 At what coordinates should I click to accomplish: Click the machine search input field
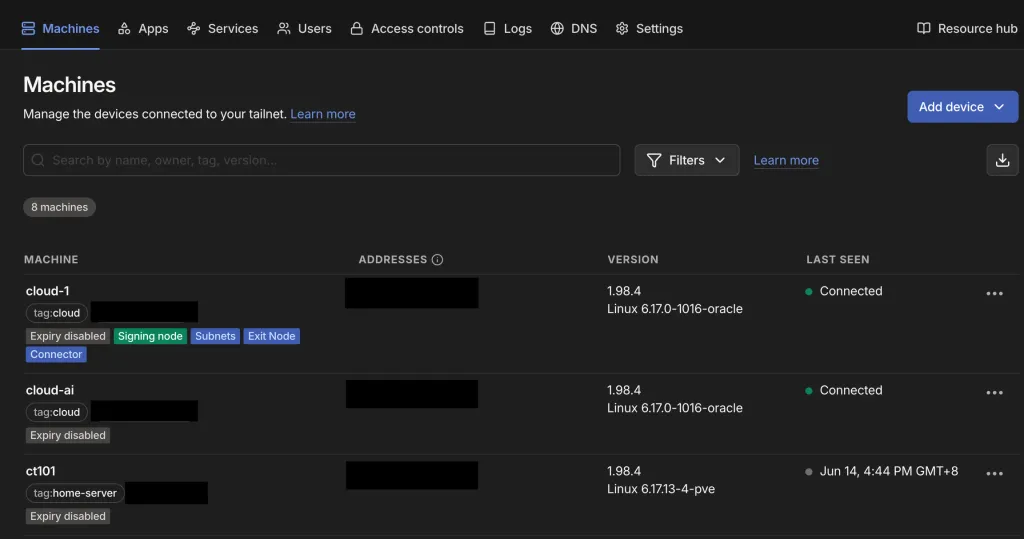pos(321,160)
